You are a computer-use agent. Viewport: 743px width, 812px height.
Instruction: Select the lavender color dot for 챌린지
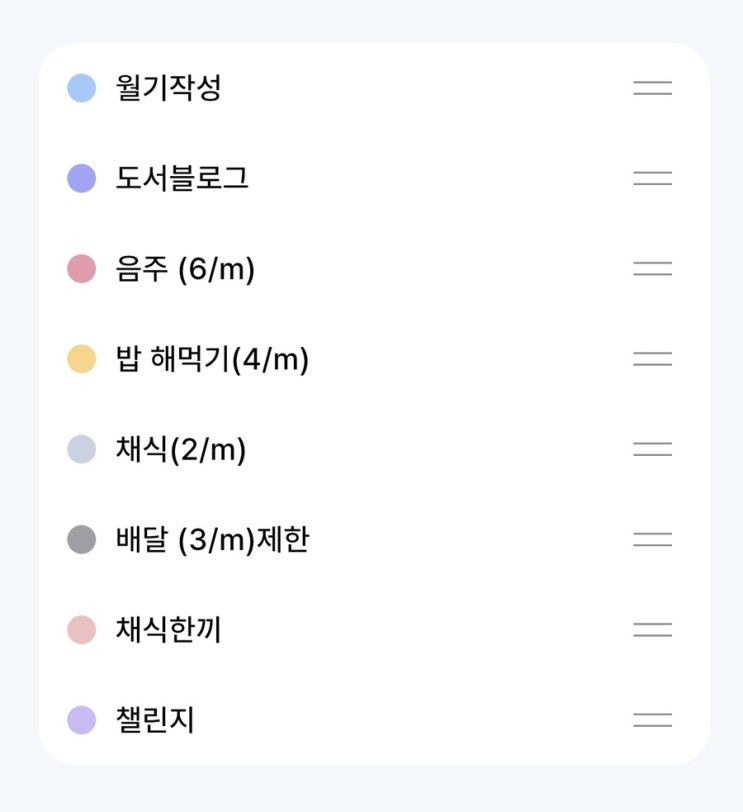point(81,720)
